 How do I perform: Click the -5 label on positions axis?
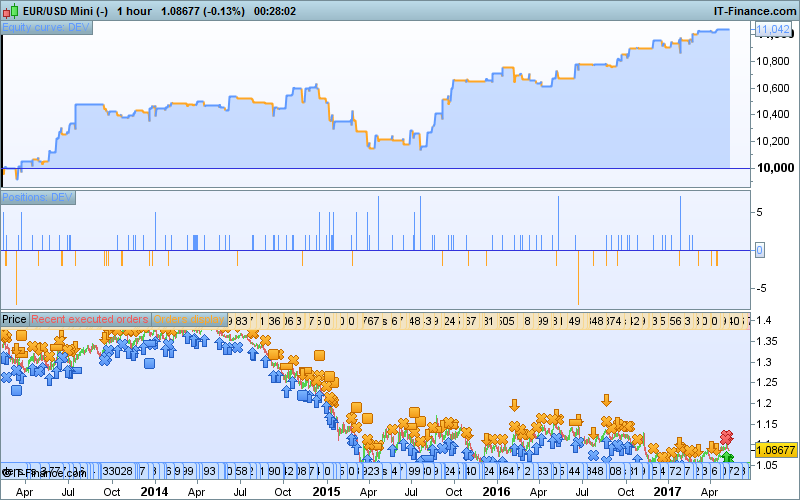click(760, 289)
